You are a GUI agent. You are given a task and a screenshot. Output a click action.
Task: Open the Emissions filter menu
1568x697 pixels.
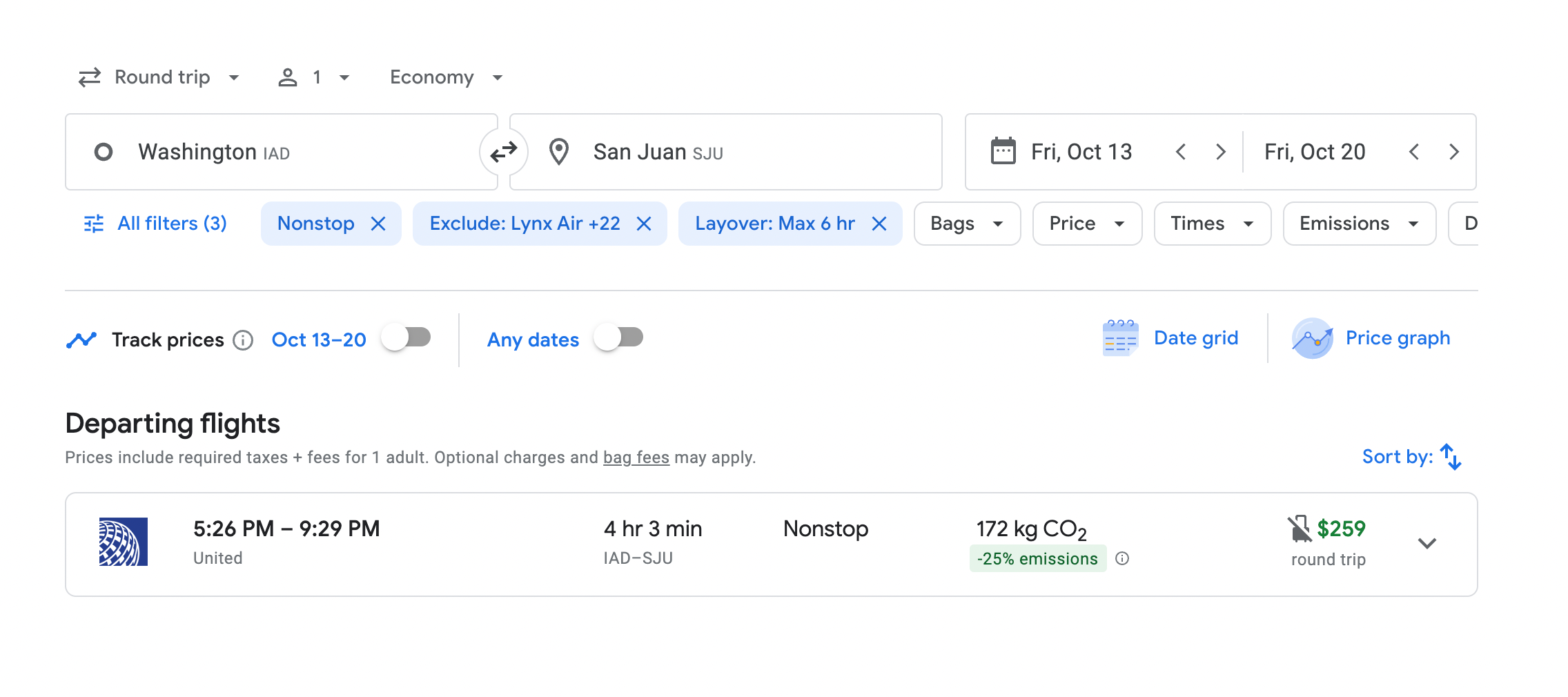coord(1358,224)
